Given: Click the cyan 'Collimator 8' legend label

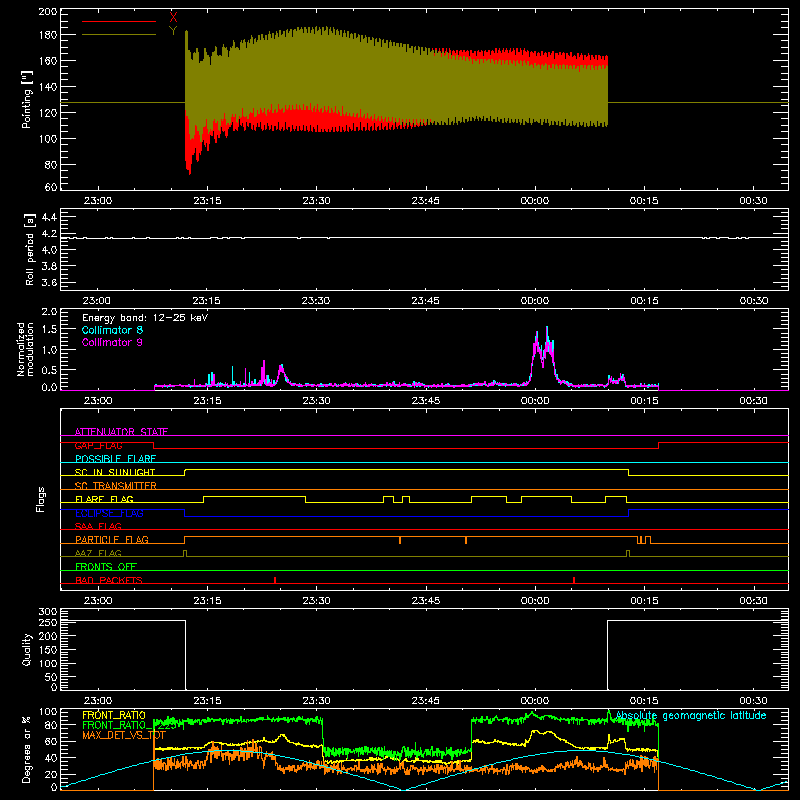Looking at the screenshot, I should [x=112, y=330].
